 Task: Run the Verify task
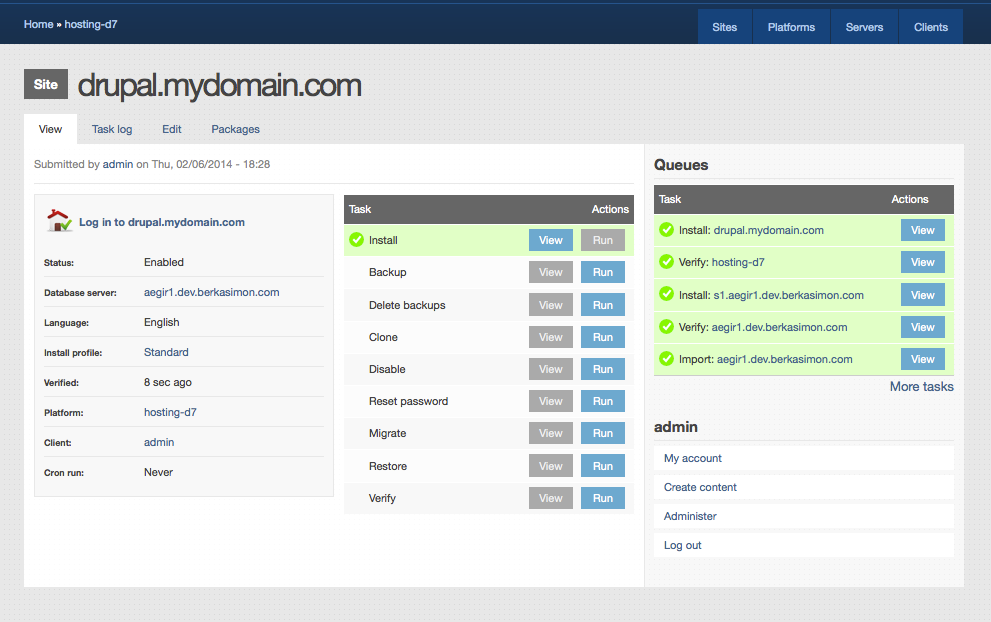pos(602,498)
